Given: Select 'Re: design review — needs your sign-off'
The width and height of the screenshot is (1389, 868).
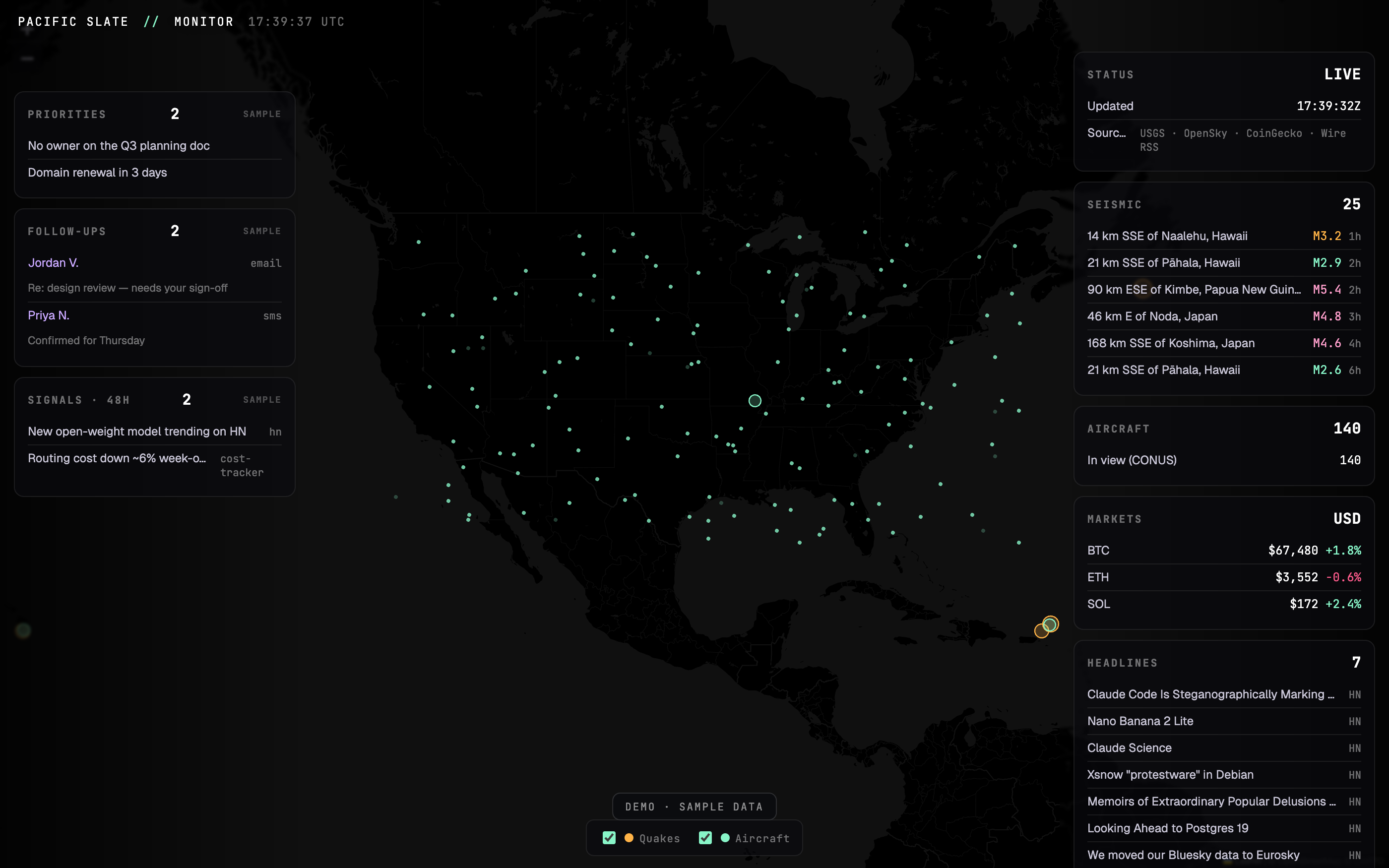Looking at the screenshot, I should tap(127, 288).
